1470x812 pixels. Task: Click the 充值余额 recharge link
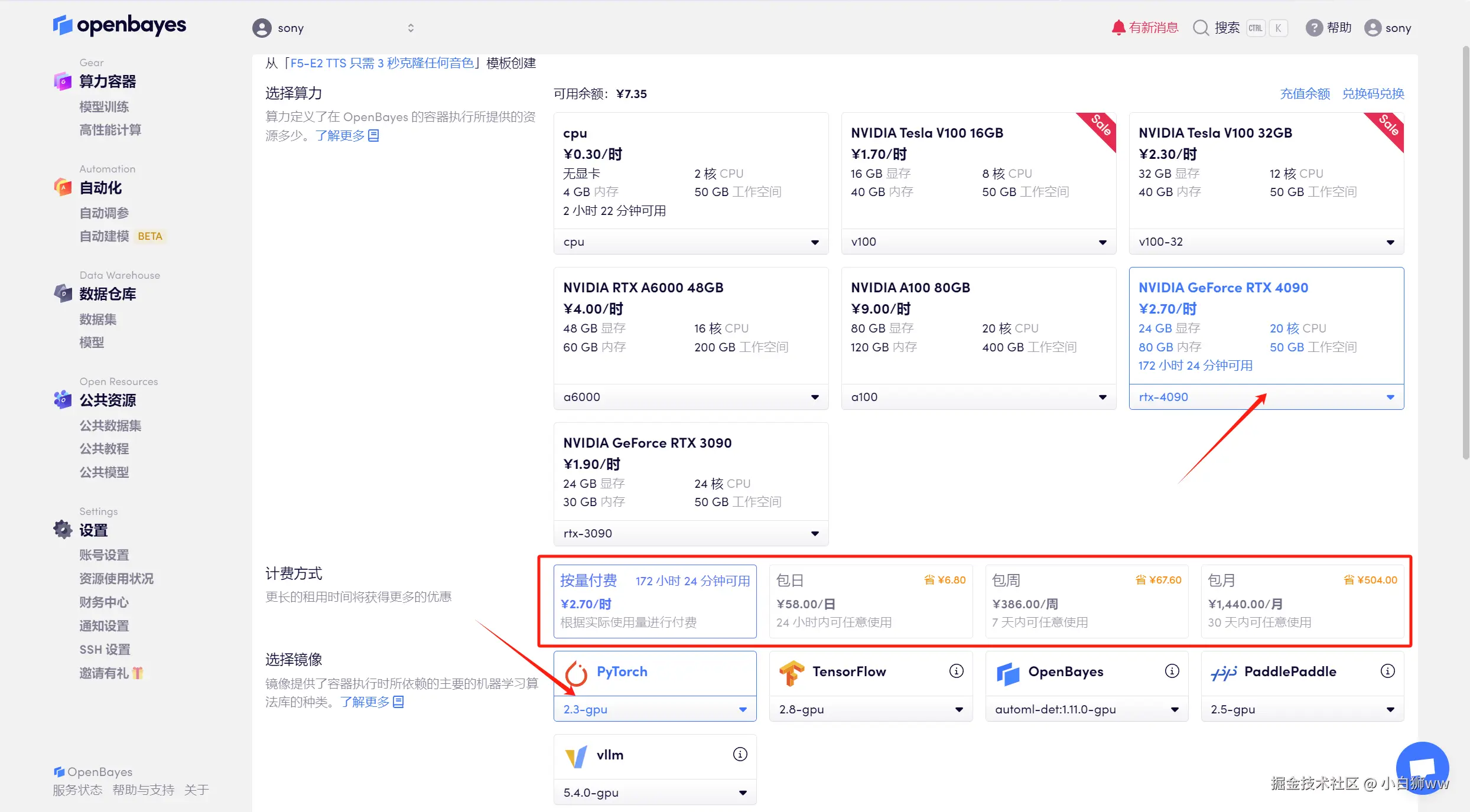pos(1305,94)
